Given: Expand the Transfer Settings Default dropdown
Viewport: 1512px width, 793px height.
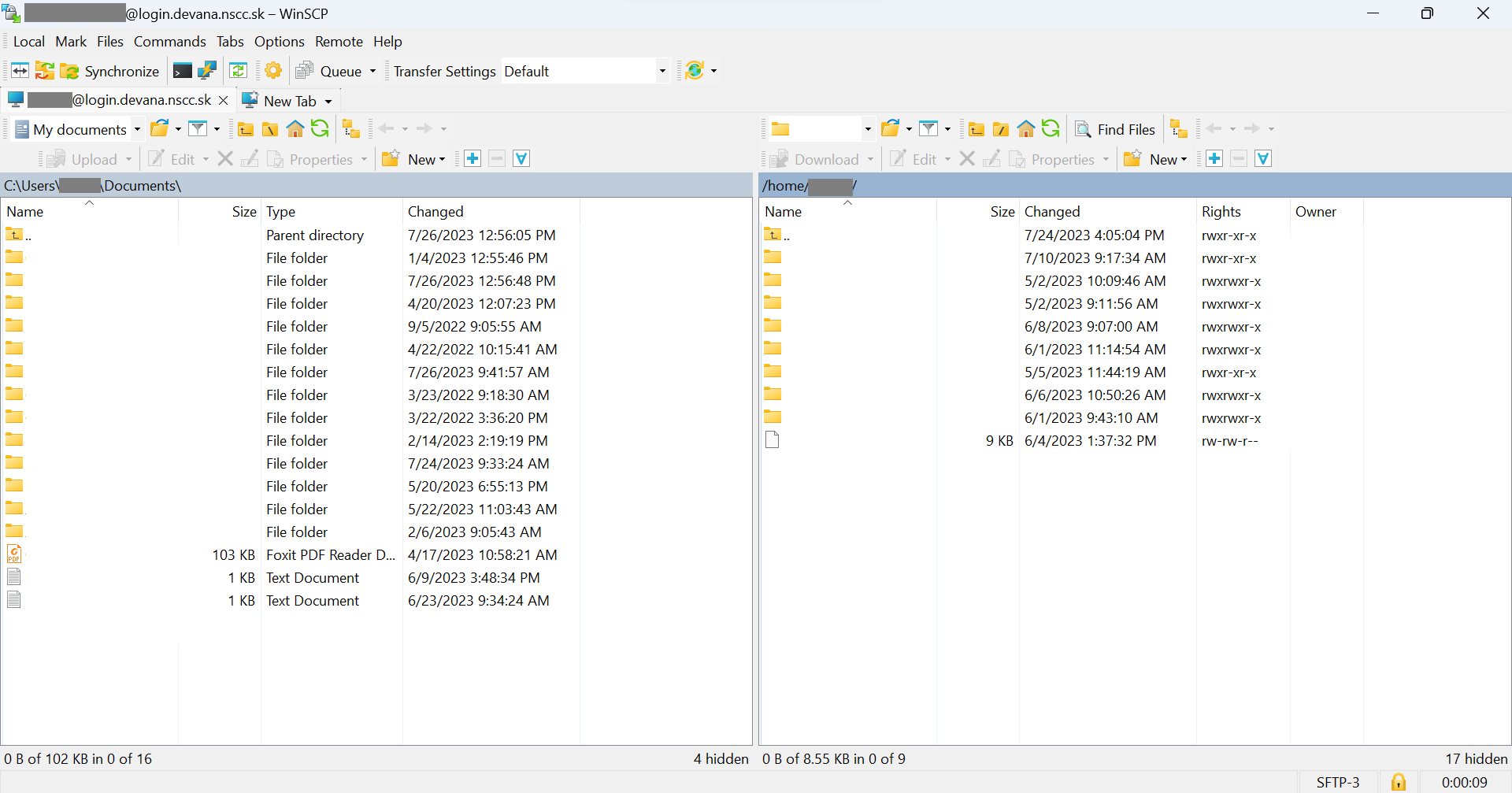Looking at the screenshot, I should coord(661,71).
